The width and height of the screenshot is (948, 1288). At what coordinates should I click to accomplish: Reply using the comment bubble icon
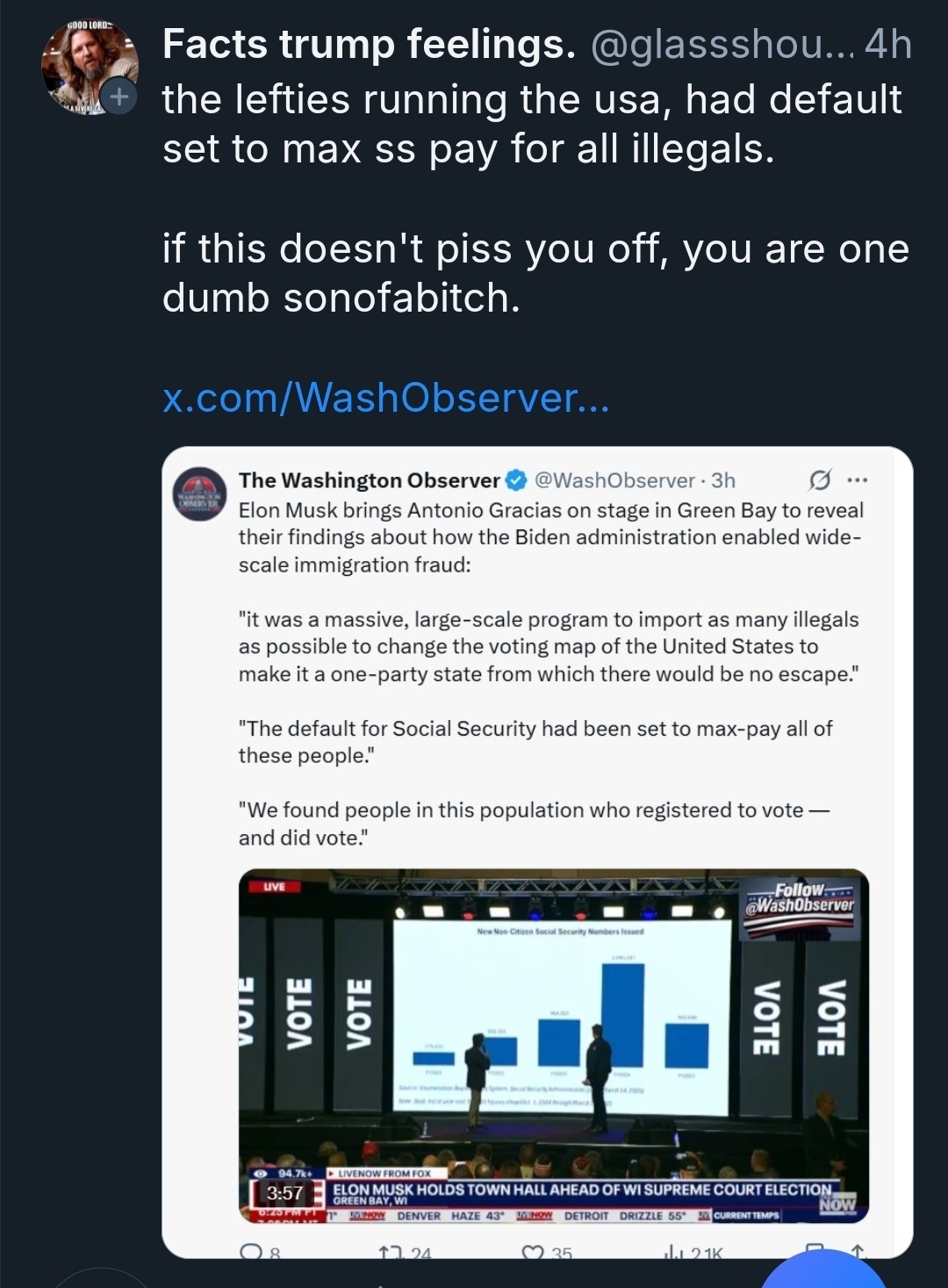[252, 1252]
